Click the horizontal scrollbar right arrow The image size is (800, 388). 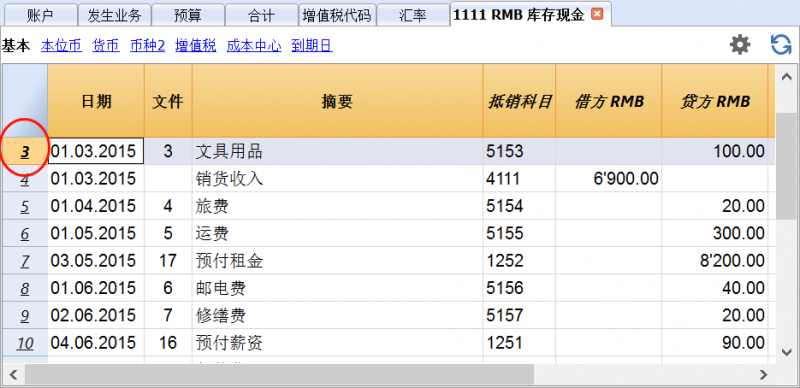763,375
